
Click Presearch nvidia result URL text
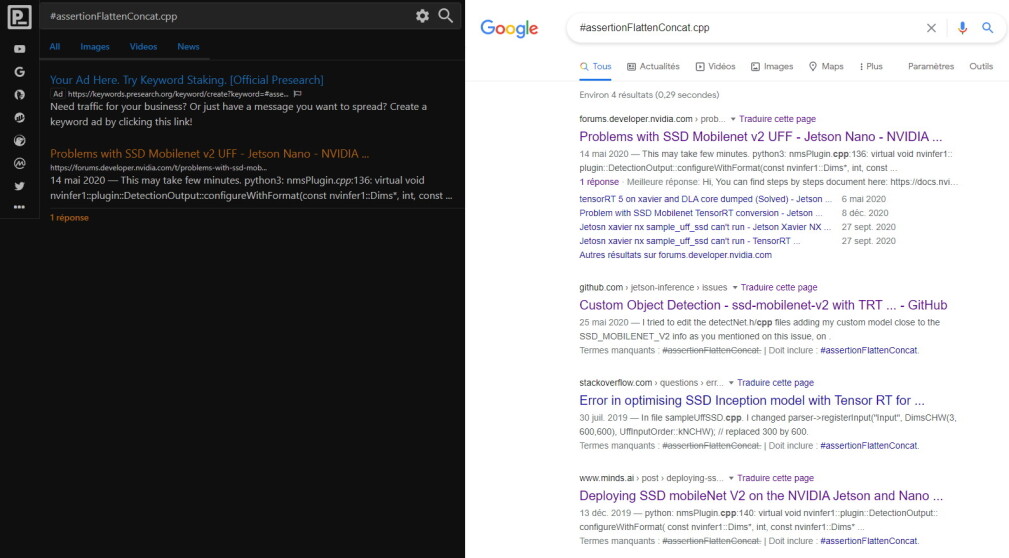(158, 168)
